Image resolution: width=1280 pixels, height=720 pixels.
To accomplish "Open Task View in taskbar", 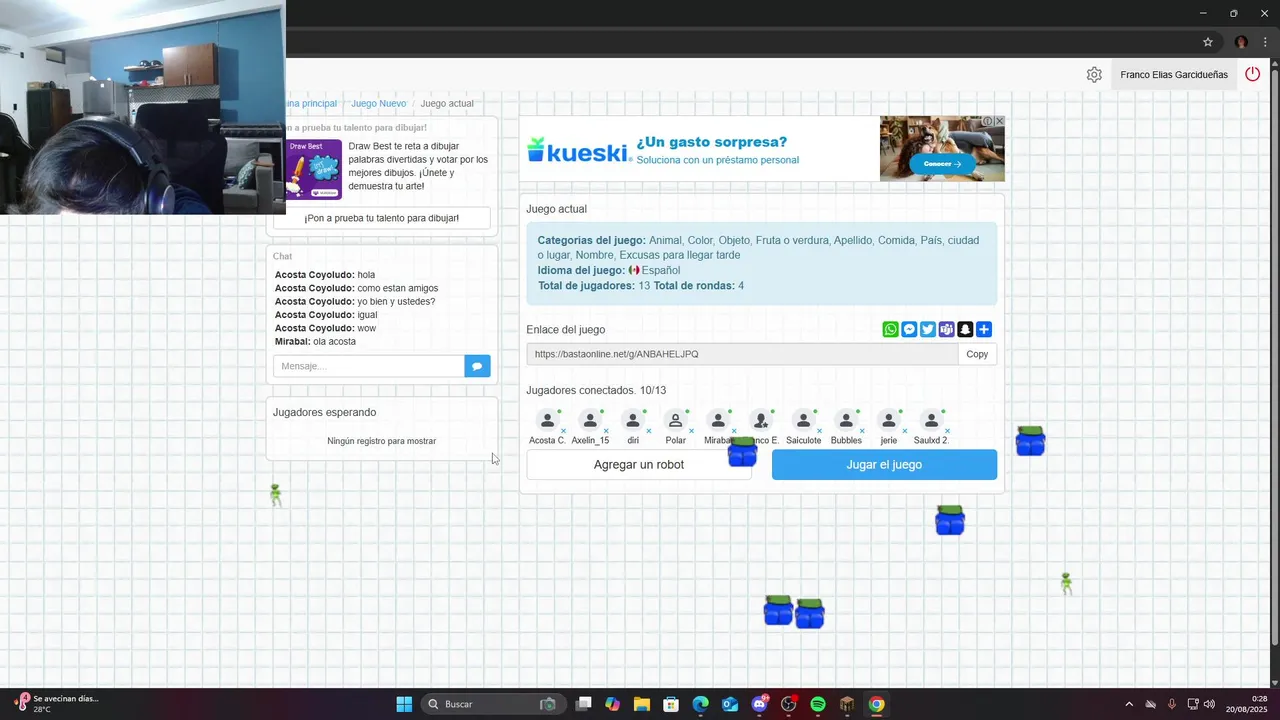I will point(584,704).
